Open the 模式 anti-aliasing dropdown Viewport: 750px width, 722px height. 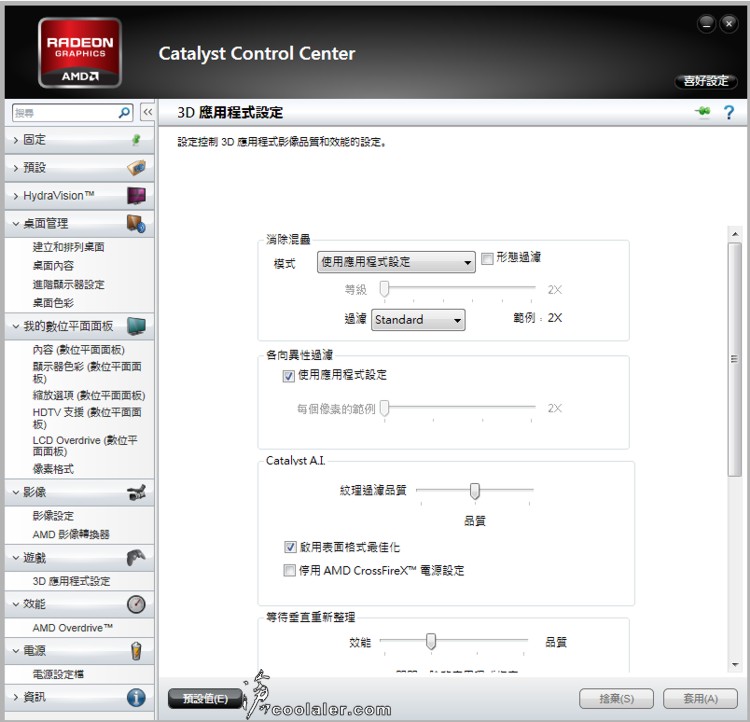point(396,262)
